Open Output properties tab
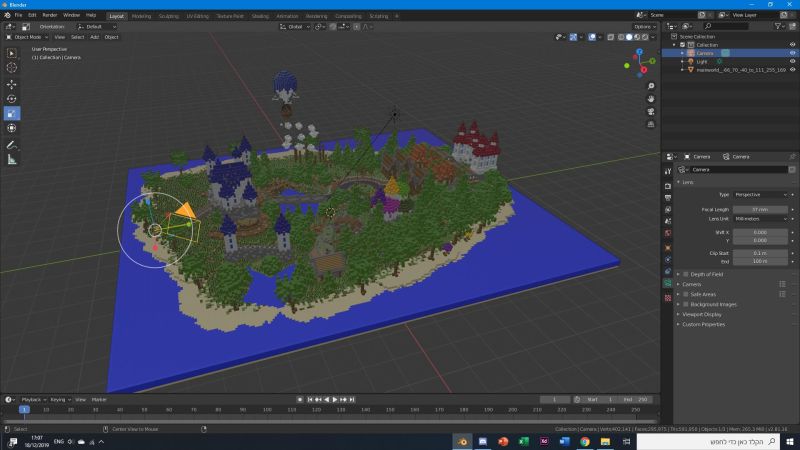 pyautogui.click(x=668, y=197)
